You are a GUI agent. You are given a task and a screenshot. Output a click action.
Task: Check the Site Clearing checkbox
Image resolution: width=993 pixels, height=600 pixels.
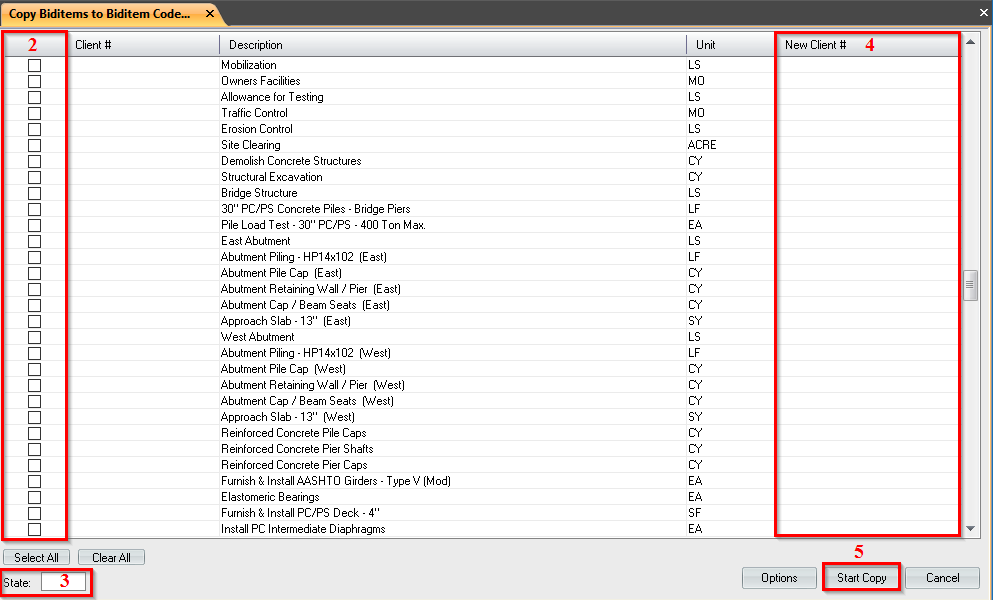[34, 145]
